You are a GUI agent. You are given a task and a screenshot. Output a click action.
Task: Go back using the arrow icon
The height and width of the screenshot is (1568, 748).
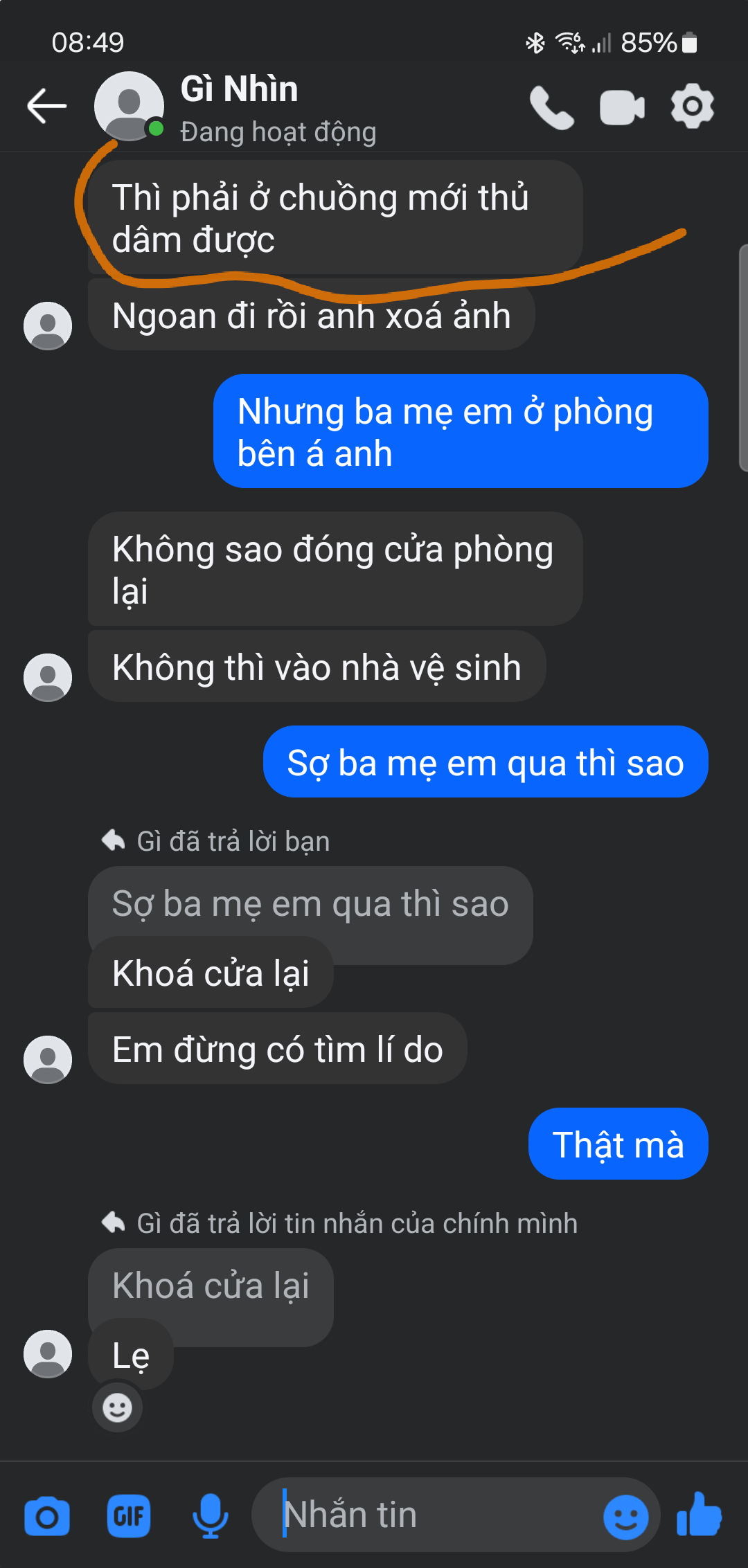(46, 106)
